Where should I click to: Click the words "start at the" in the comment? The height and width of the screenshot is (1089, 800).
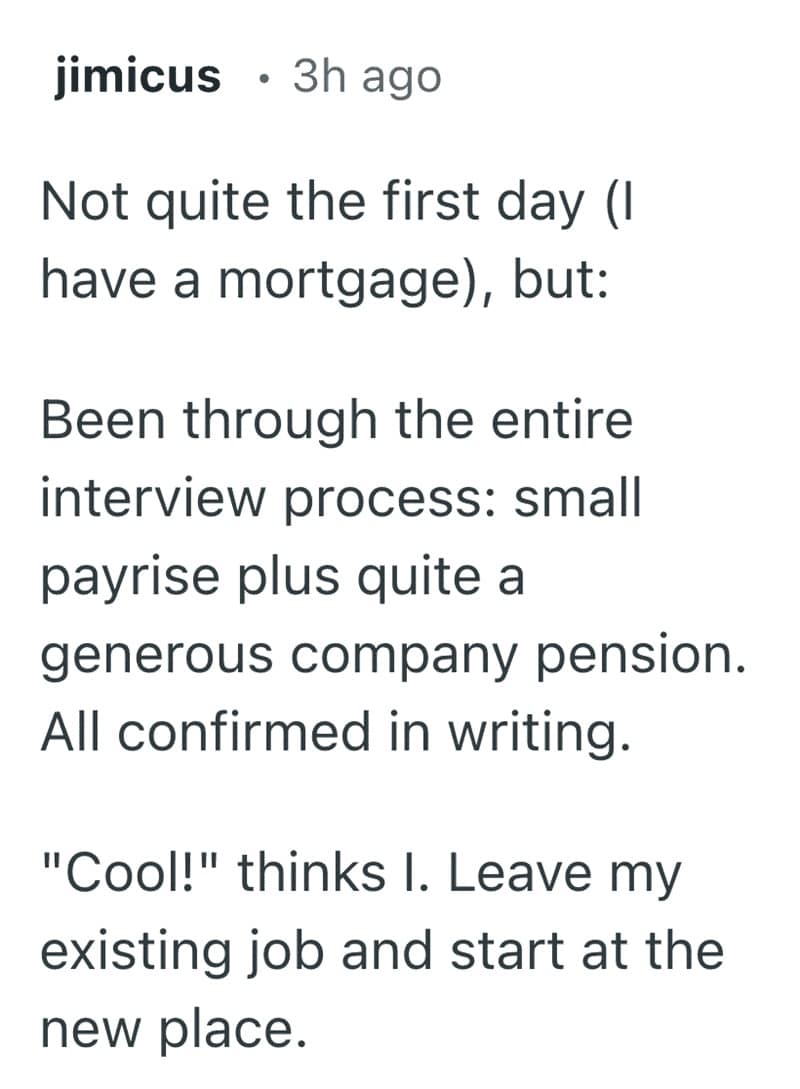tap(586, 950)
